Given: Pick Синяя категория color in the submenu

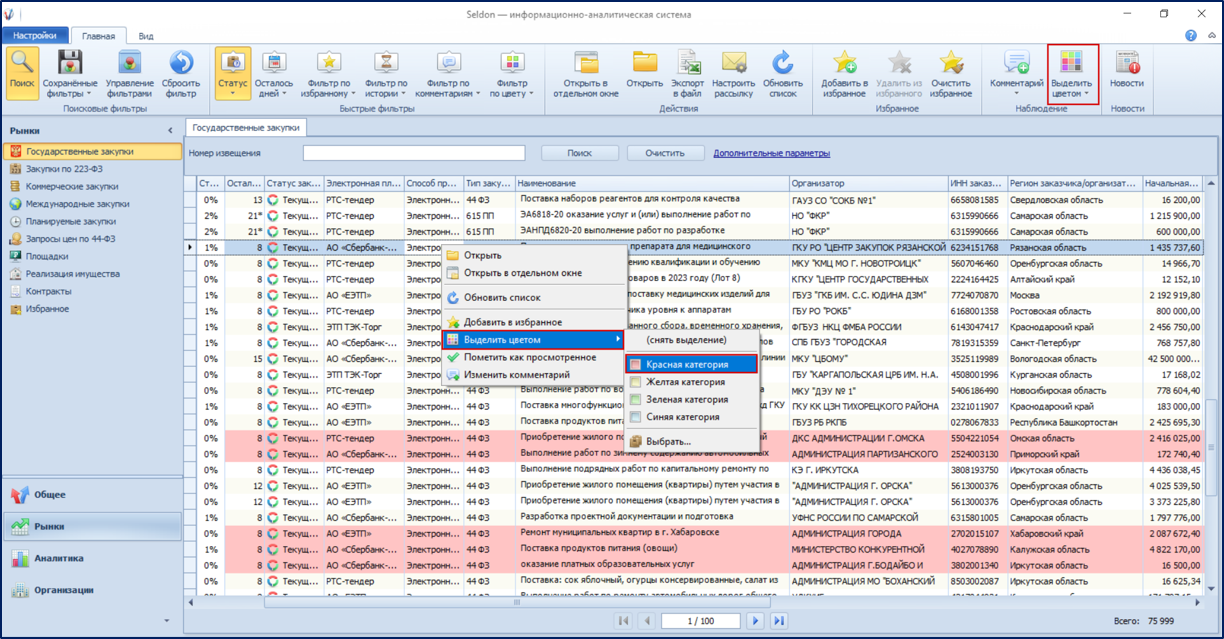Looking at the screenshot, I should coord(692,417).
